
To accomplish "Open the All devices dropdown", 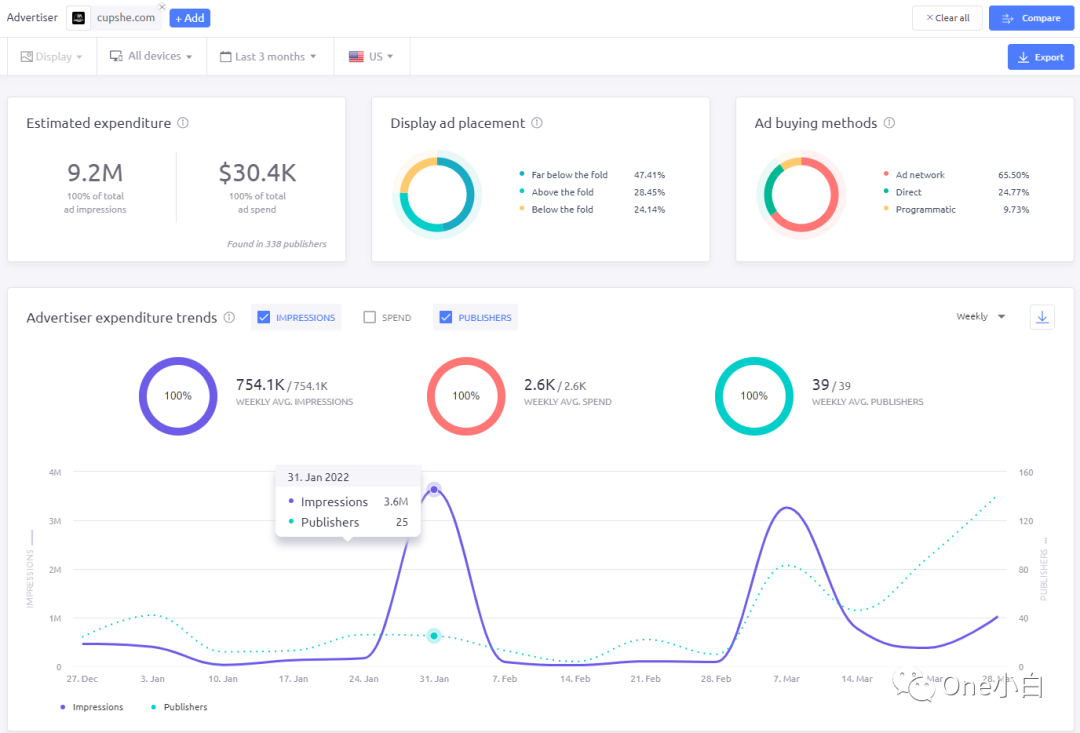I will point(150,56).
